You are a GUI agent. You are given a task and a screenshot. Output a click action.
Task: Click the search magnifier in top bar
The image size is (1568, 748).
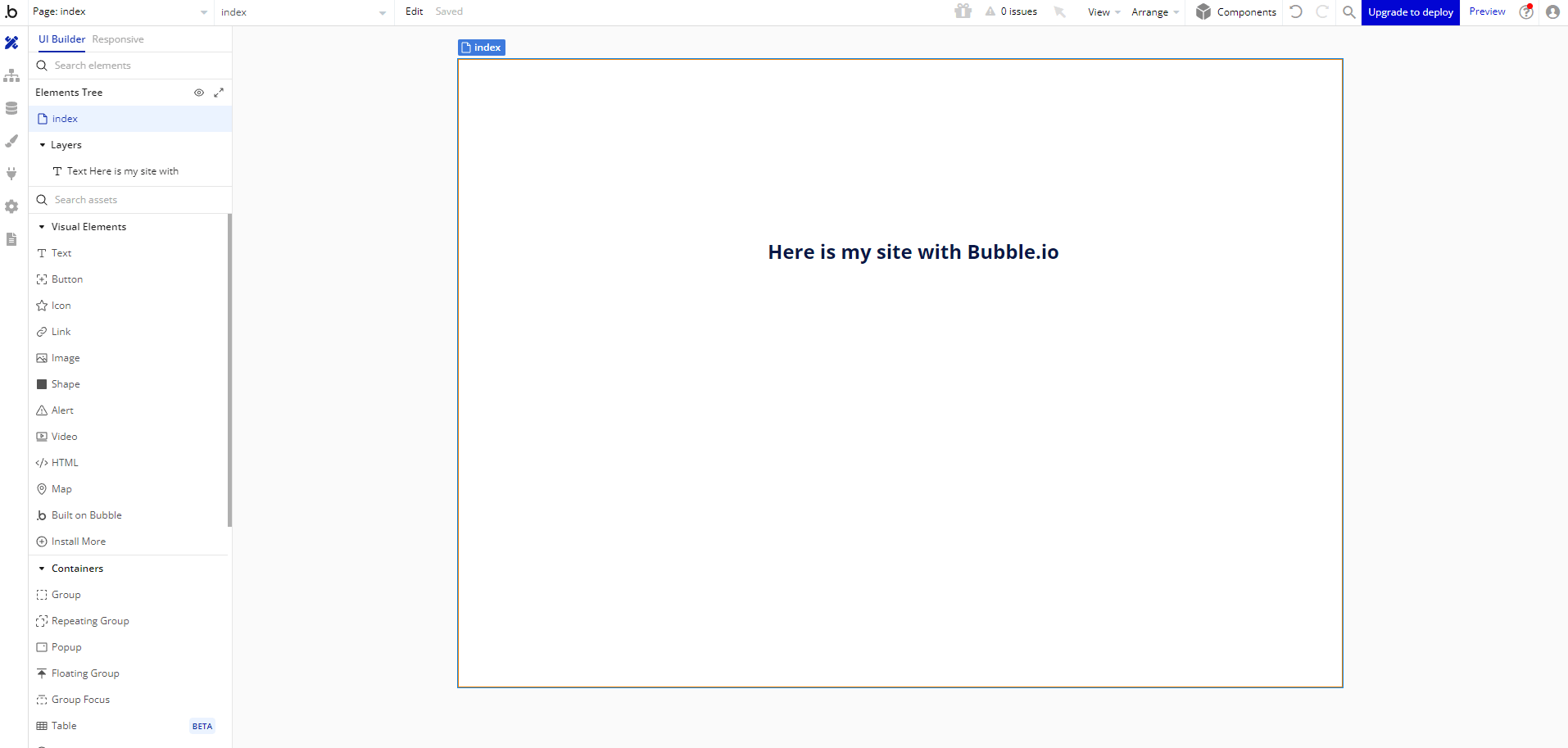pyautogui.click(x=1348, y=11)
